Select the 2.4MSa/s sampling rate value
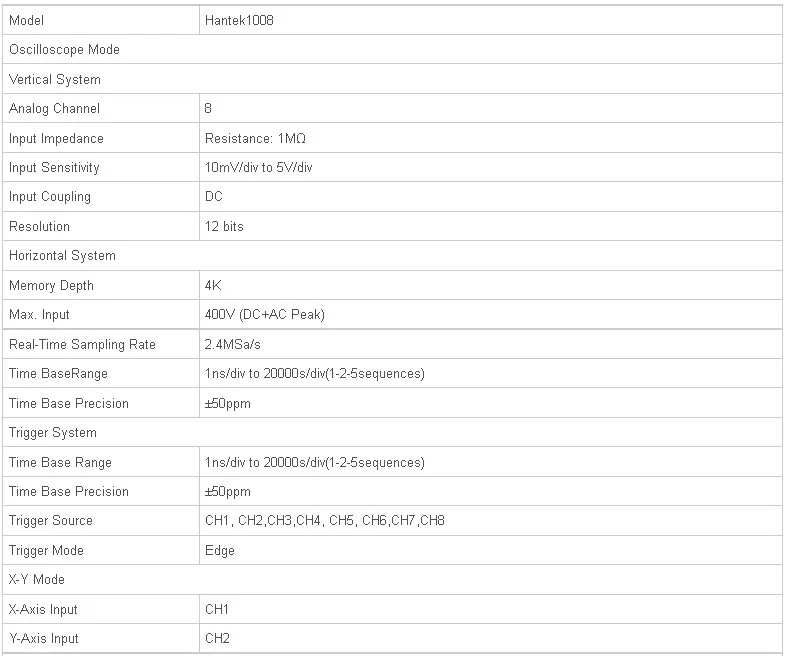Image resolution: width=786 pixels, height=656 pixels. click(233, 344)
